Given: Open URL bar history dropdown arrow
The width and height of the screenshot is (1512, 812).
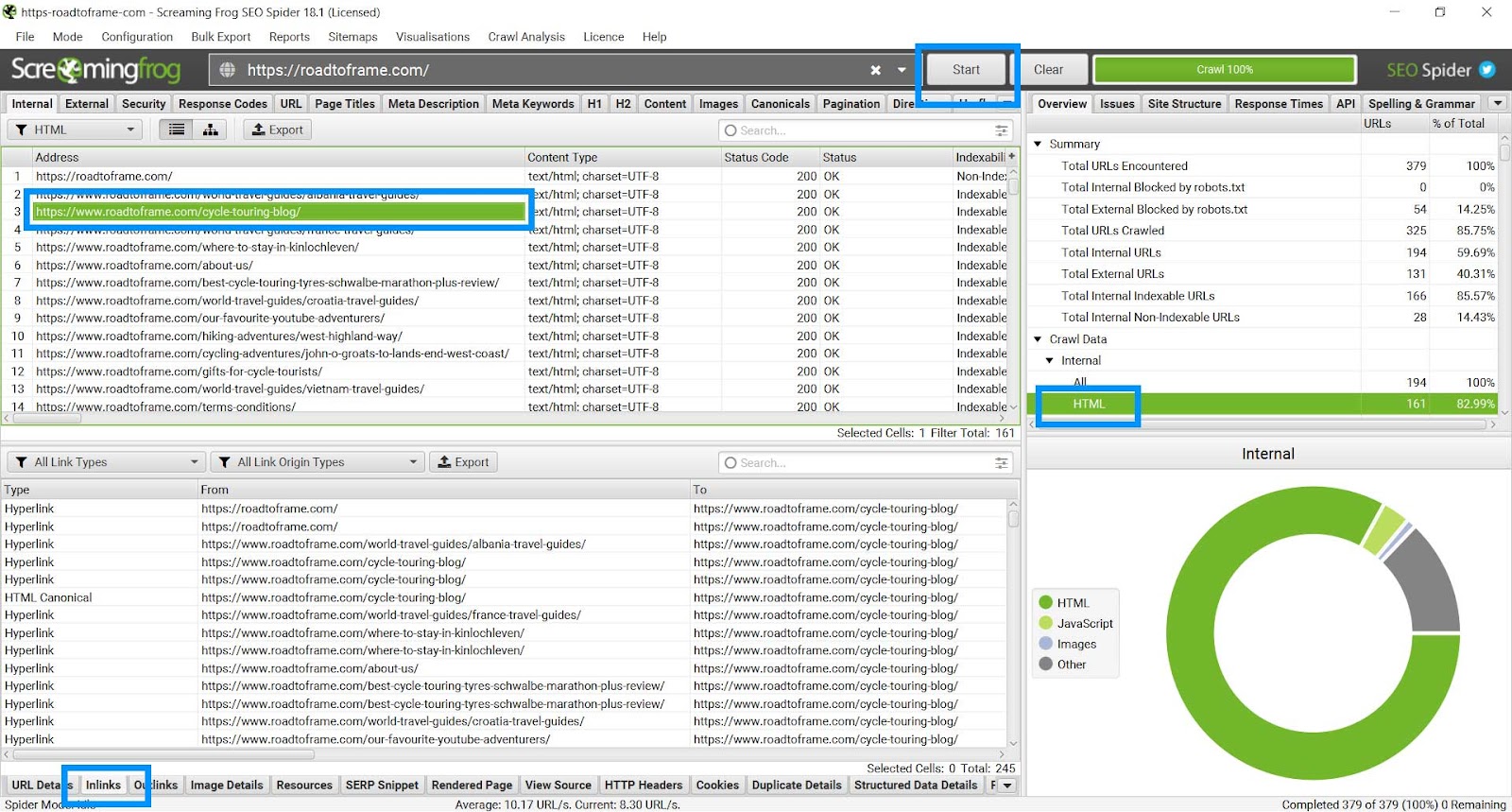Looking at the screenshot, I should click(x=902, y=70).
